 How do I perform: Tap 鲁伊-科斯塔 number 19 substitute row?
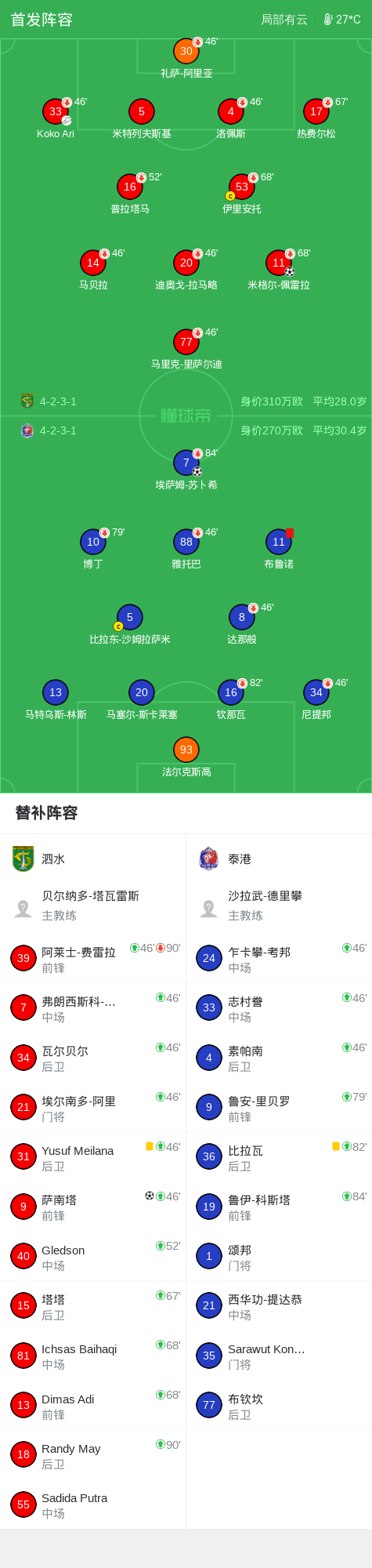[x=279, y=1207]
